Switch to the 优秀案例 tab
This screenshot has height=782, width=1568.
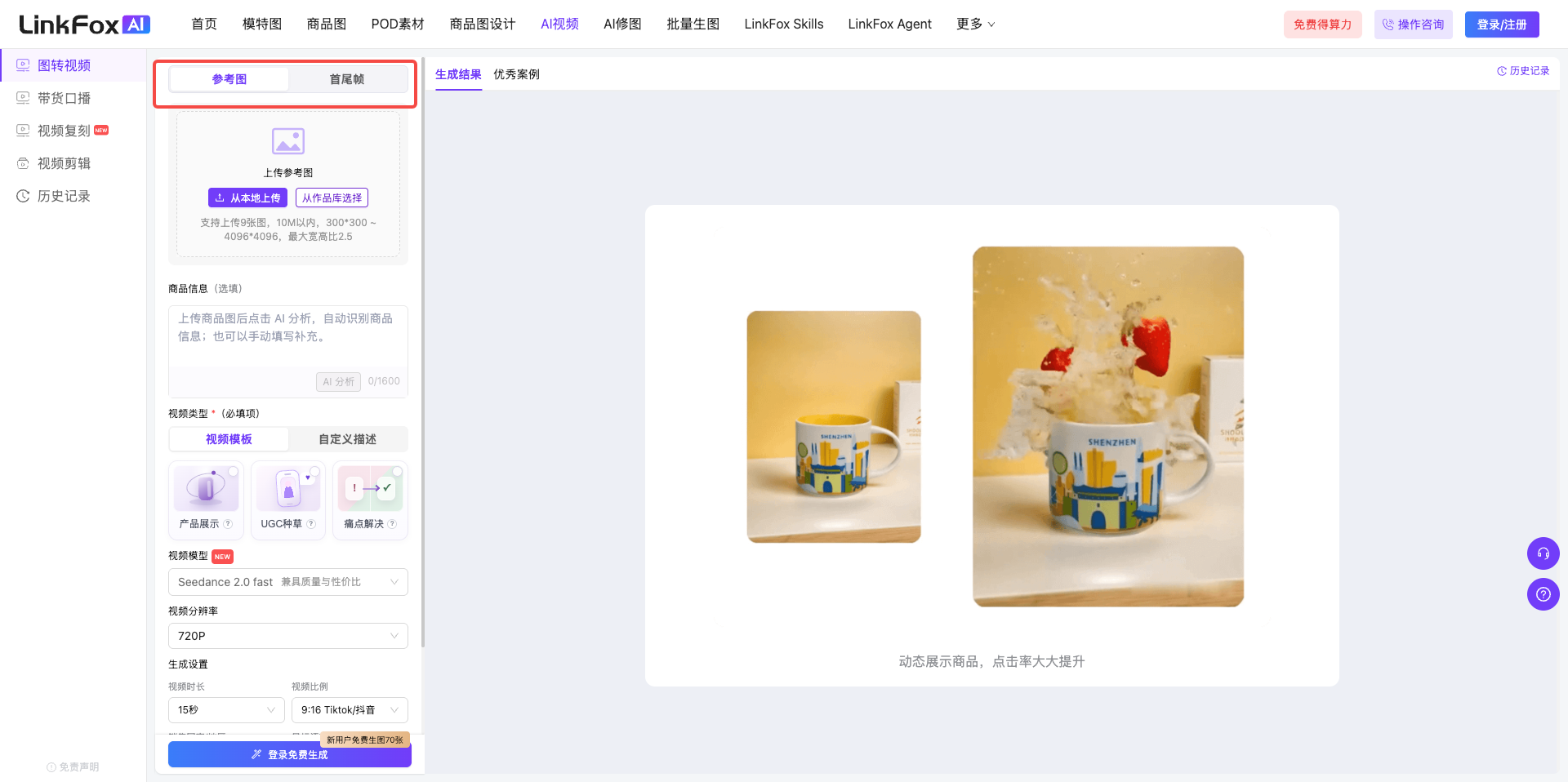coord(516,74)
